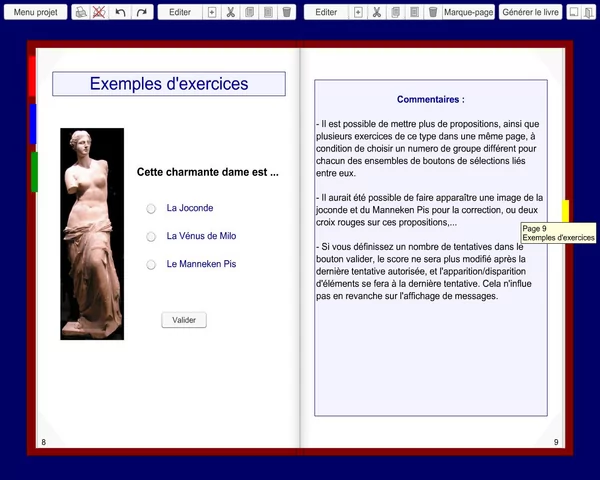Click the Venus de Milo statue image
Viewport: 600px width, 480px height.
tap(92, 234)
